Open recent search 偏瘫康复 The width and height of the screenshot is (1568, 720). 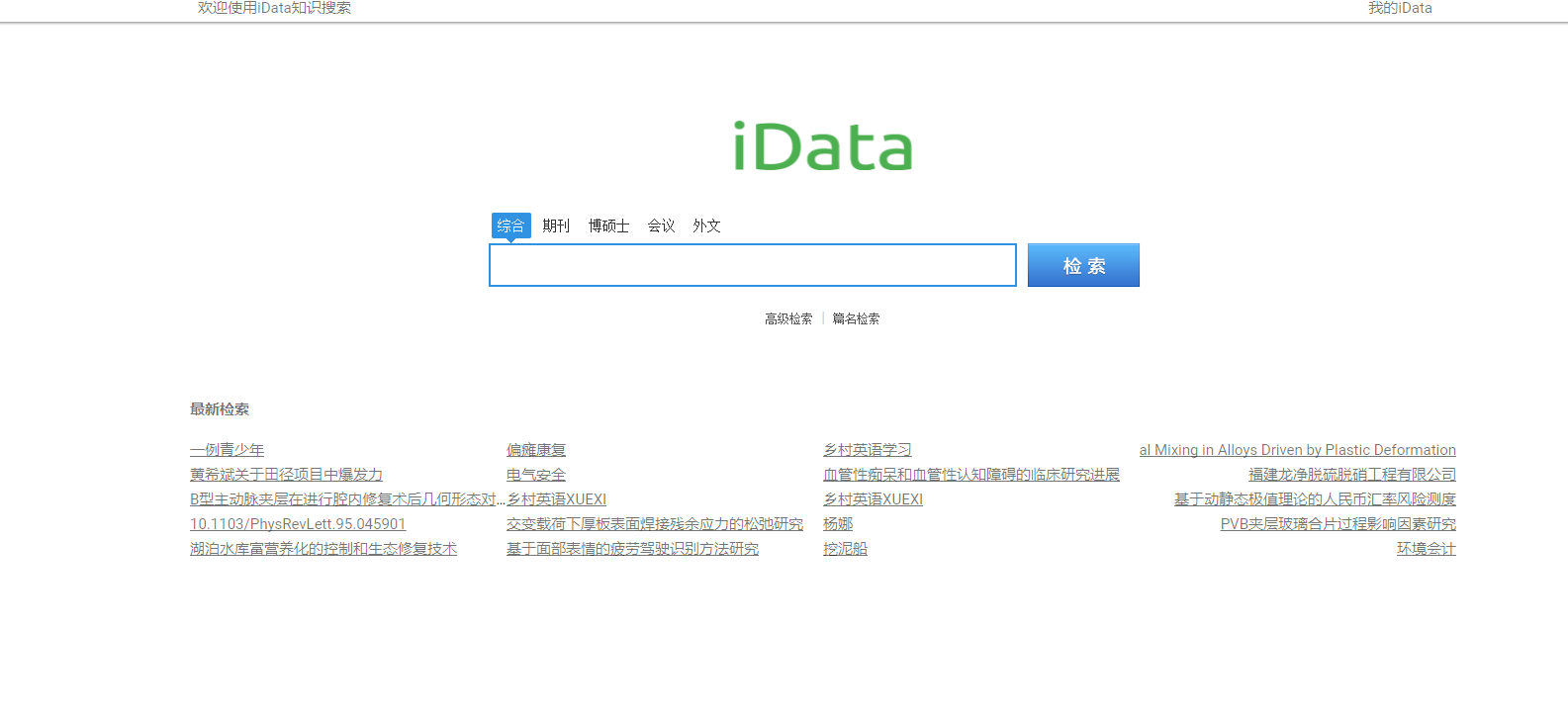coord(536,450)
